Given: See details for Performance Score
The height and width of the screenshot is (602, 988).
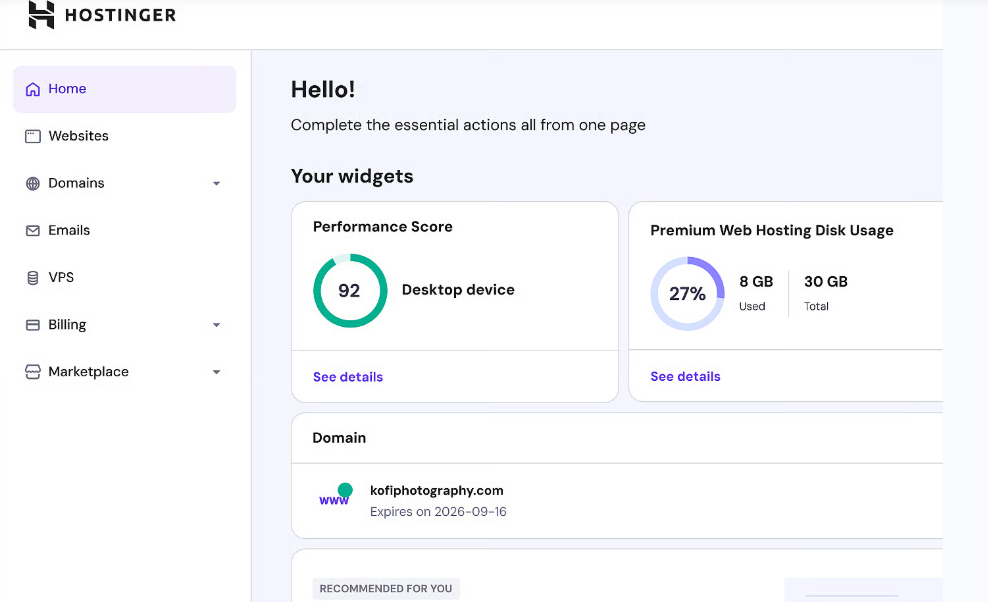Looking at the screenshot, I should pos(348,377).
